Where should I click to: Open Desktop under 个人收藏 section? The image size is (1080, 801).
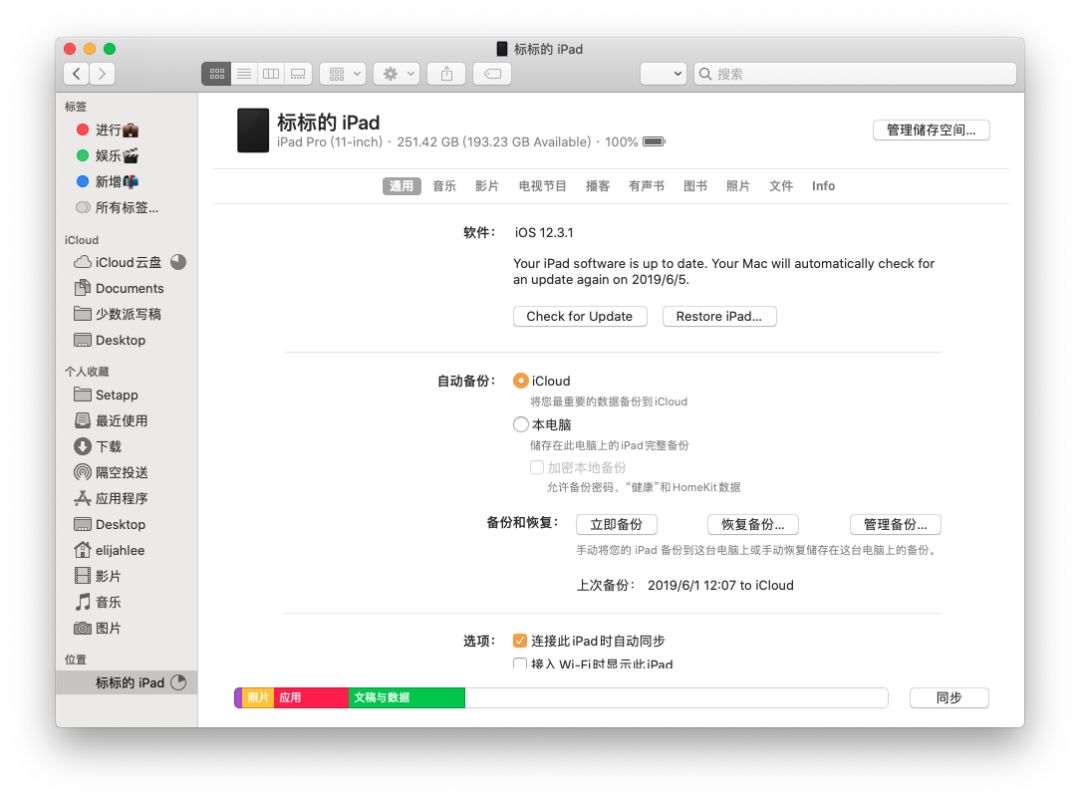(110, 524)
